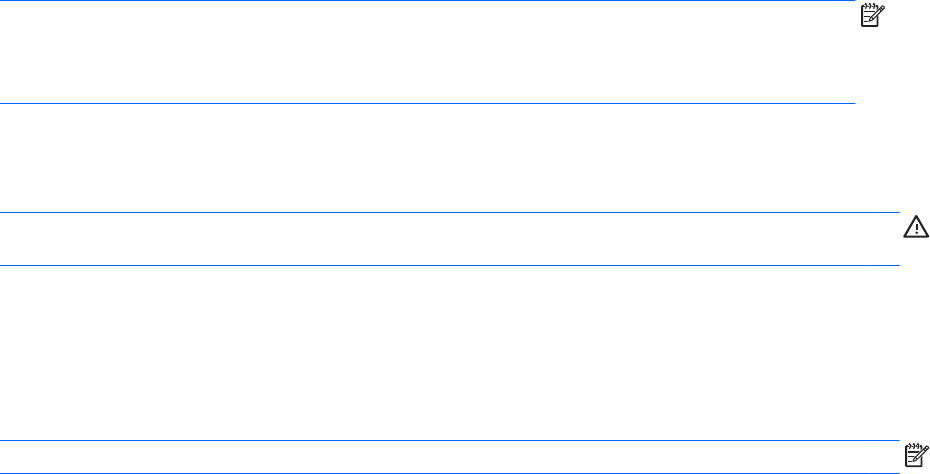Click the rule above the bottom note
The width and height of the screenshot is (930, 474).
click(450, 441)
